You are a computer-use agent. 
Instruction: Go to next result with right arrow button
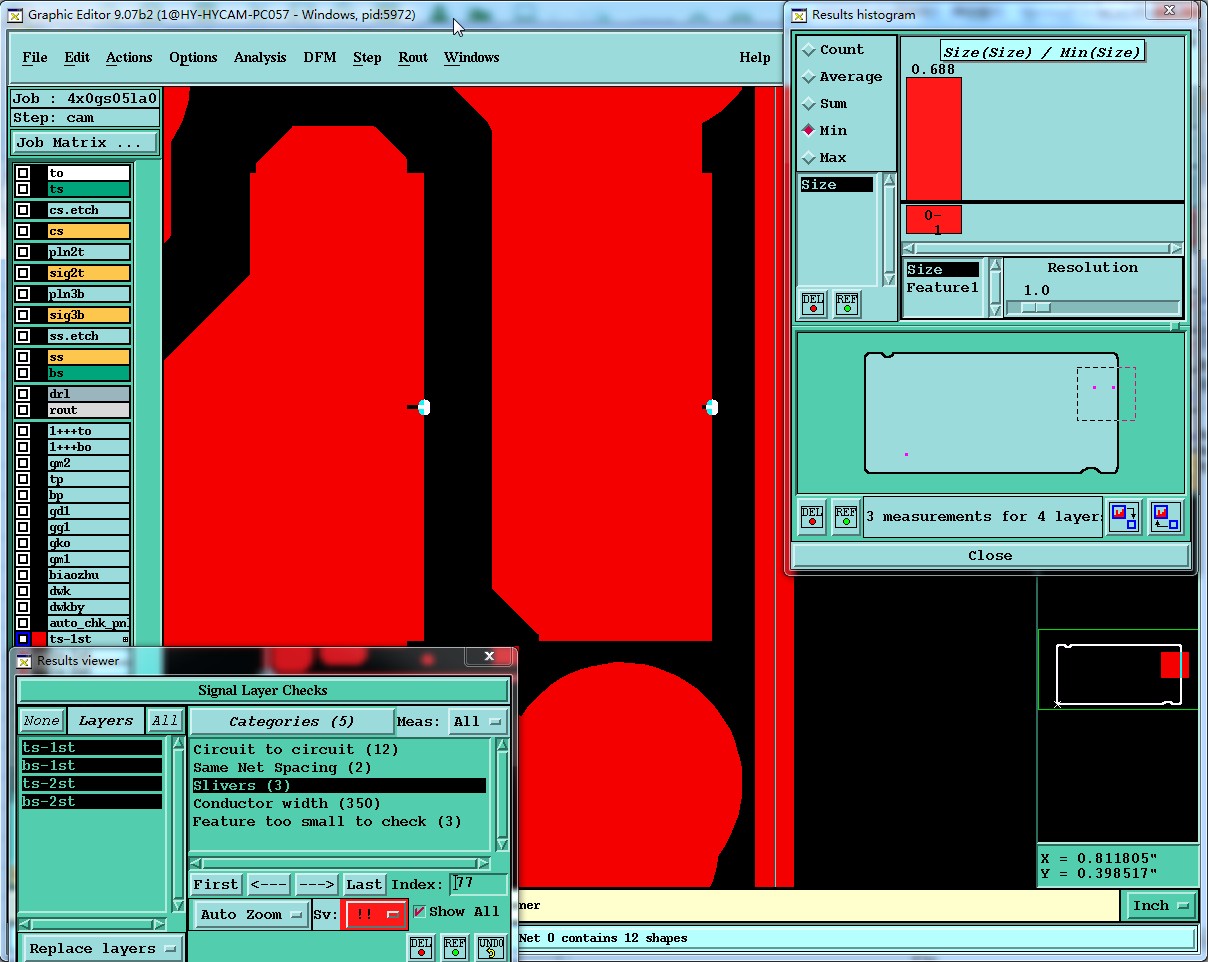pos(316,884)
